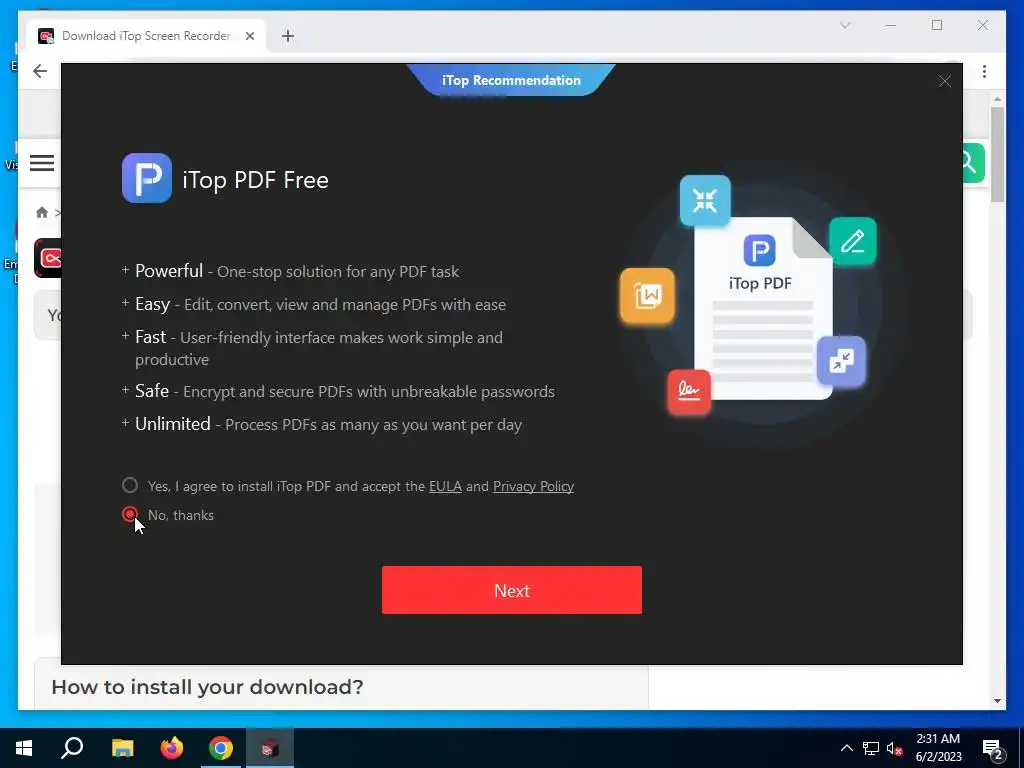This screenshot has width=1024, height=768.
Task: Click the muted volume icon in the tray
Action: [895, 748]
